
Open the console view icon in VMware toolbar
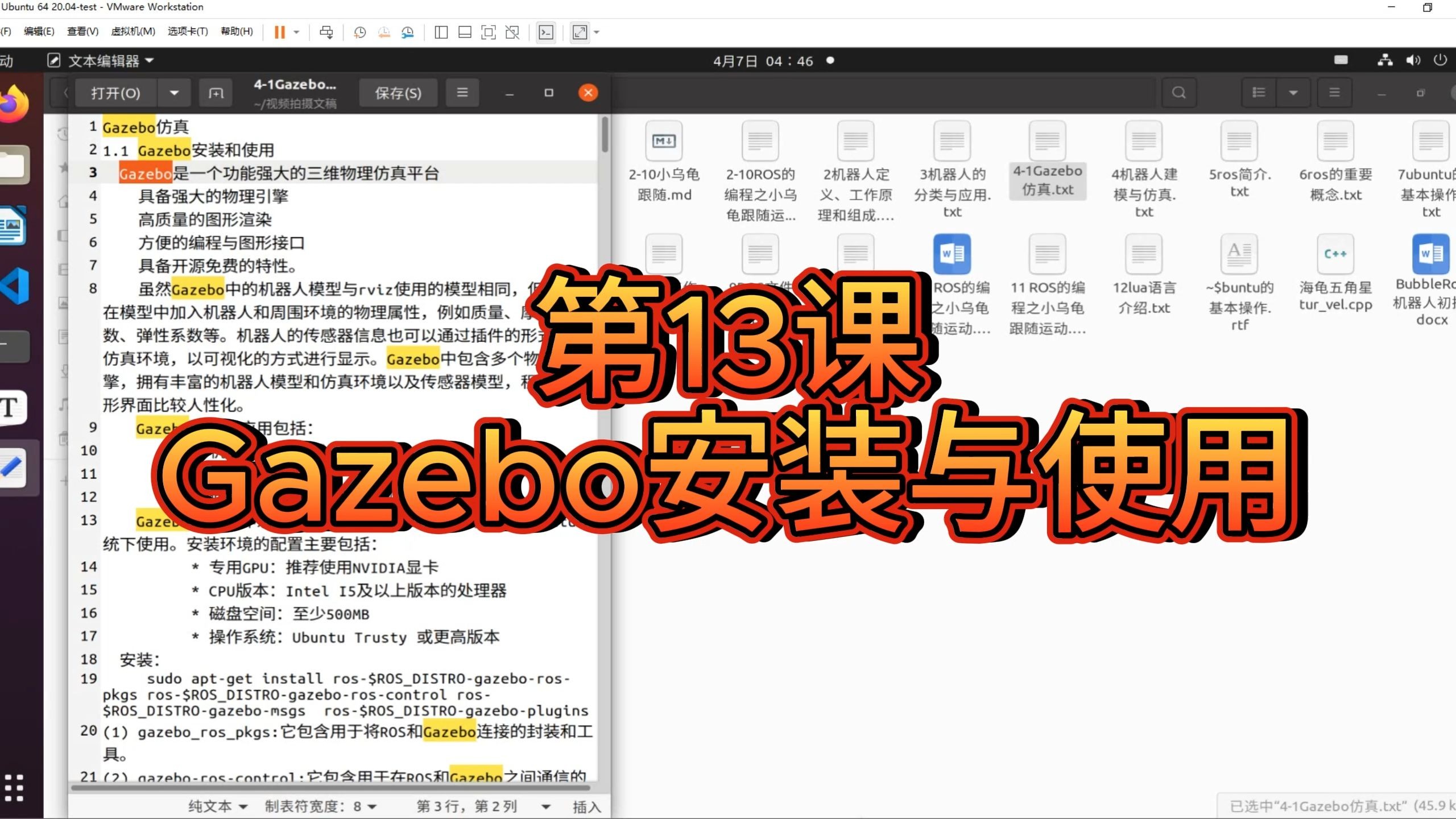point(546,32)
